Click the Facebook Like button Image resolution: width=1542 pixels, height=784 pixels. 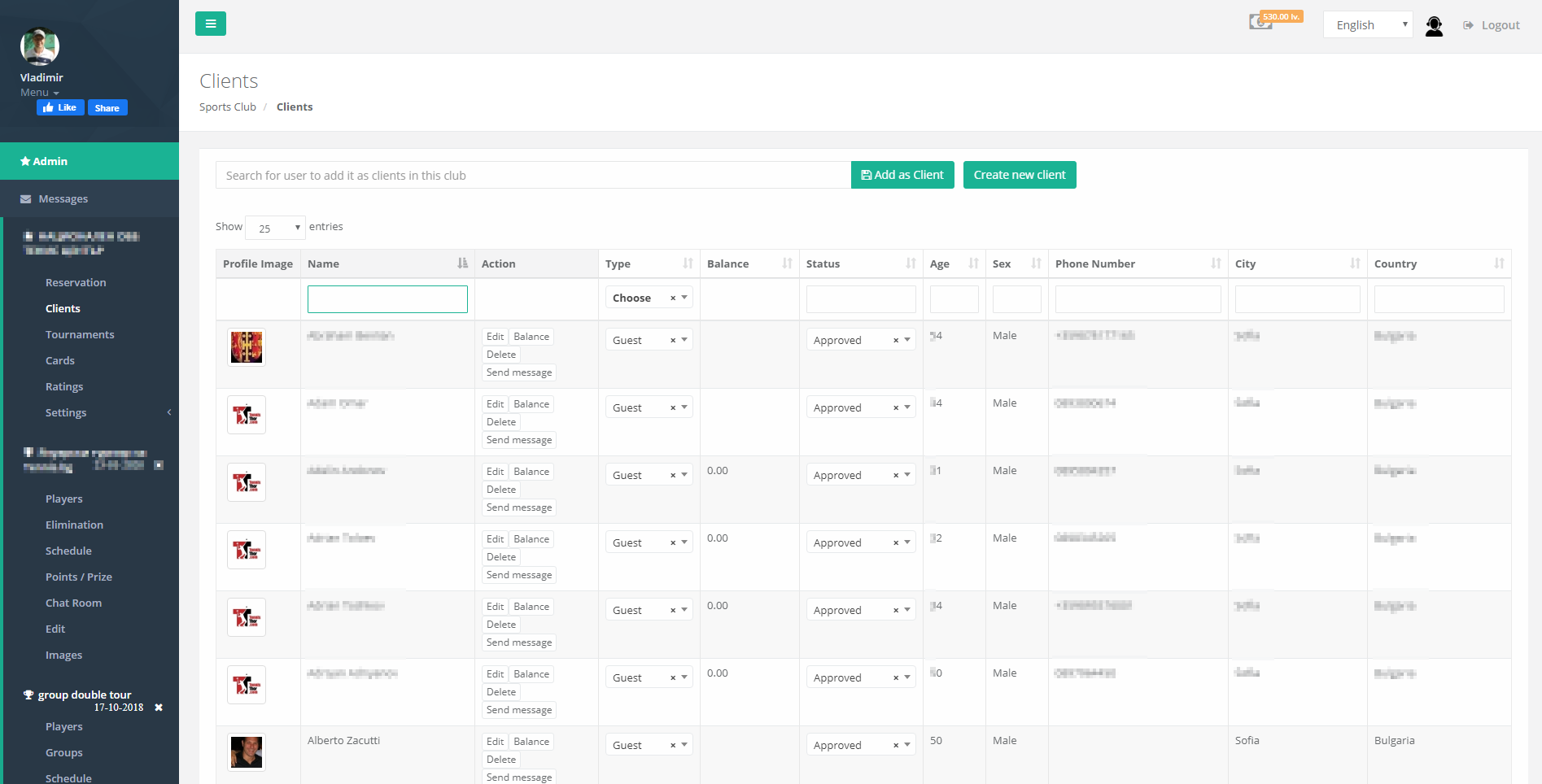coord(60,107)
